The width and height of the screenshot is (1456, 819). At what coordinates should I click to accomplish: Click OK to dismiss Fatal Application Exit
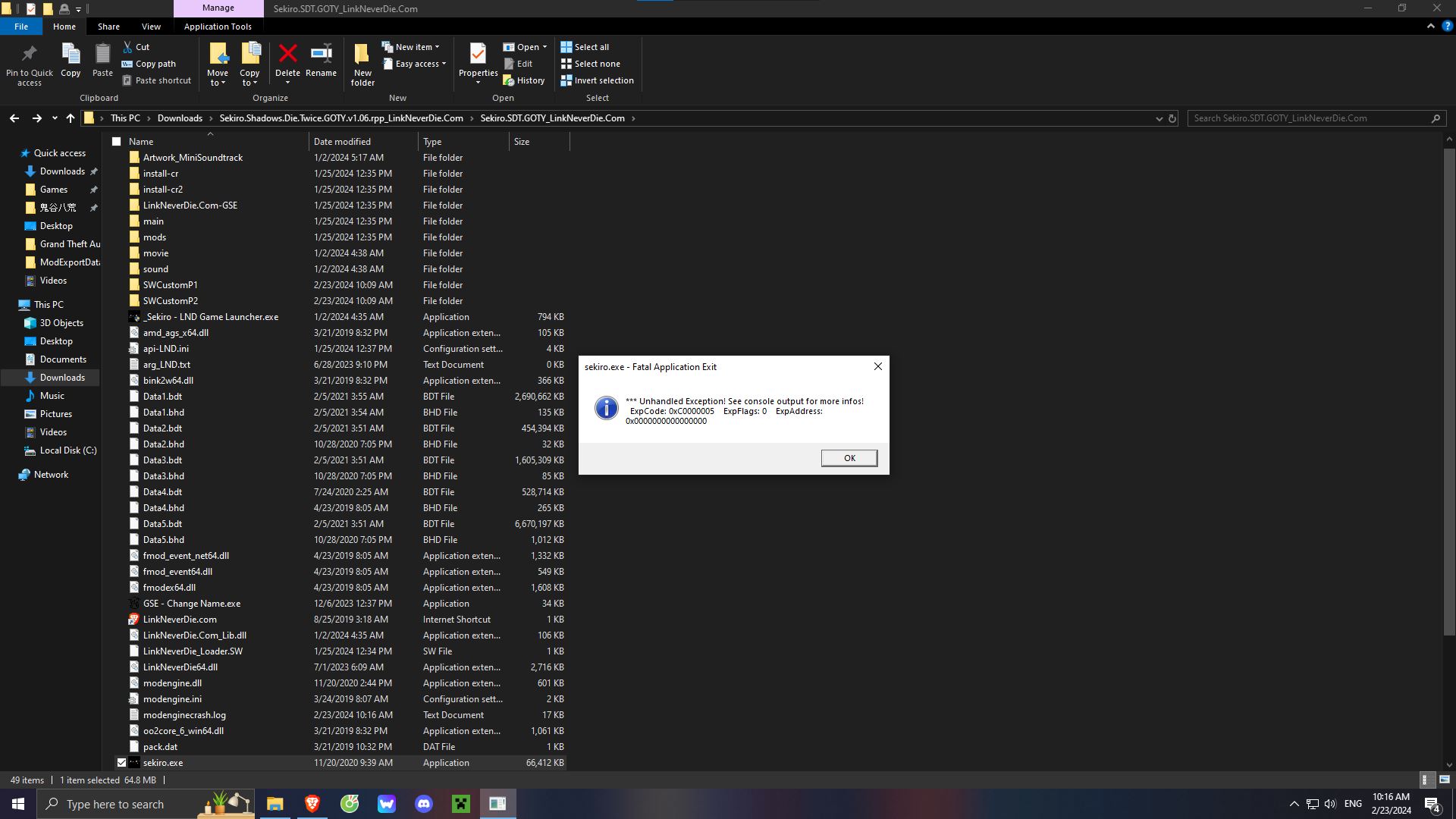pos(848,458)
